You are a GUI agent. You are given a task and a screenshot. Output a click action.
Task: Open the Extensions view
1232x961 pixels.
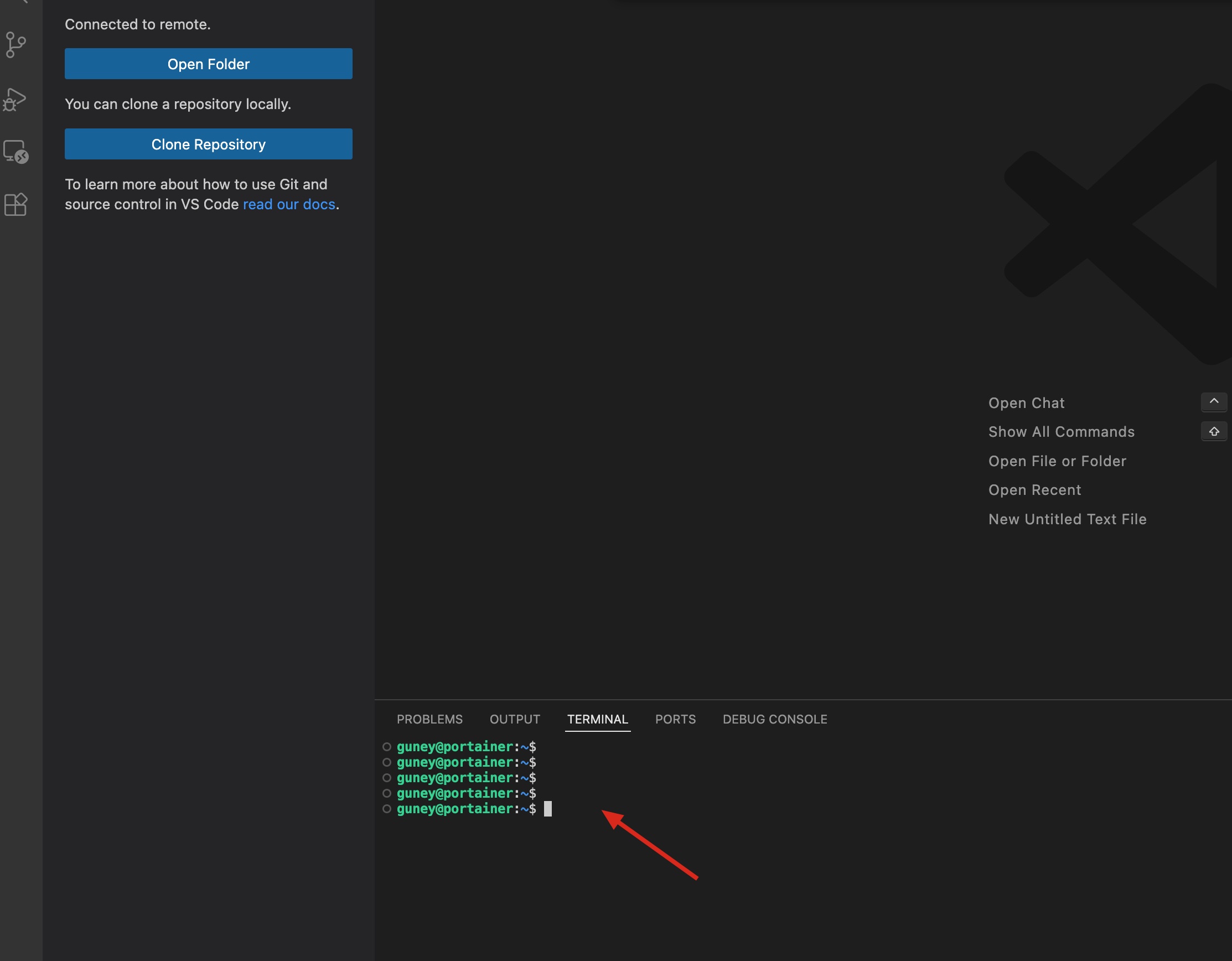point(15,204)
